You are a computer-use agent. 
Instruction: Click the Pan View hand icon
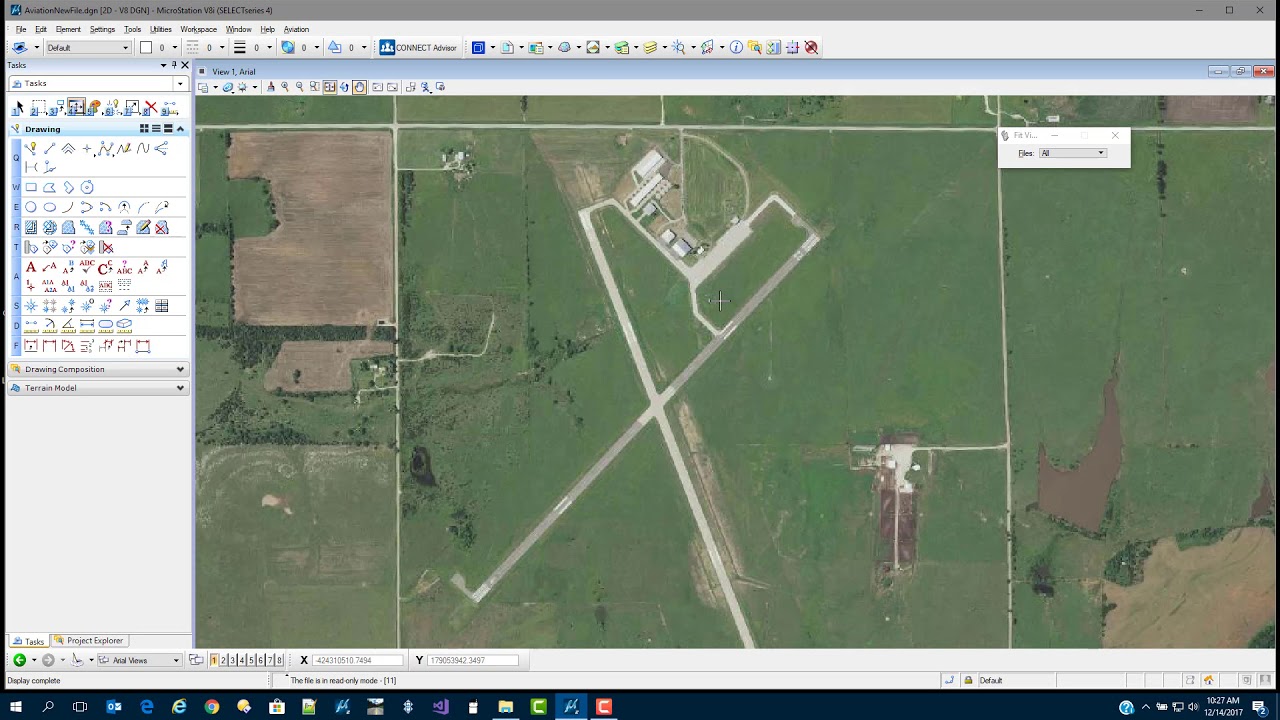point(359,87)
